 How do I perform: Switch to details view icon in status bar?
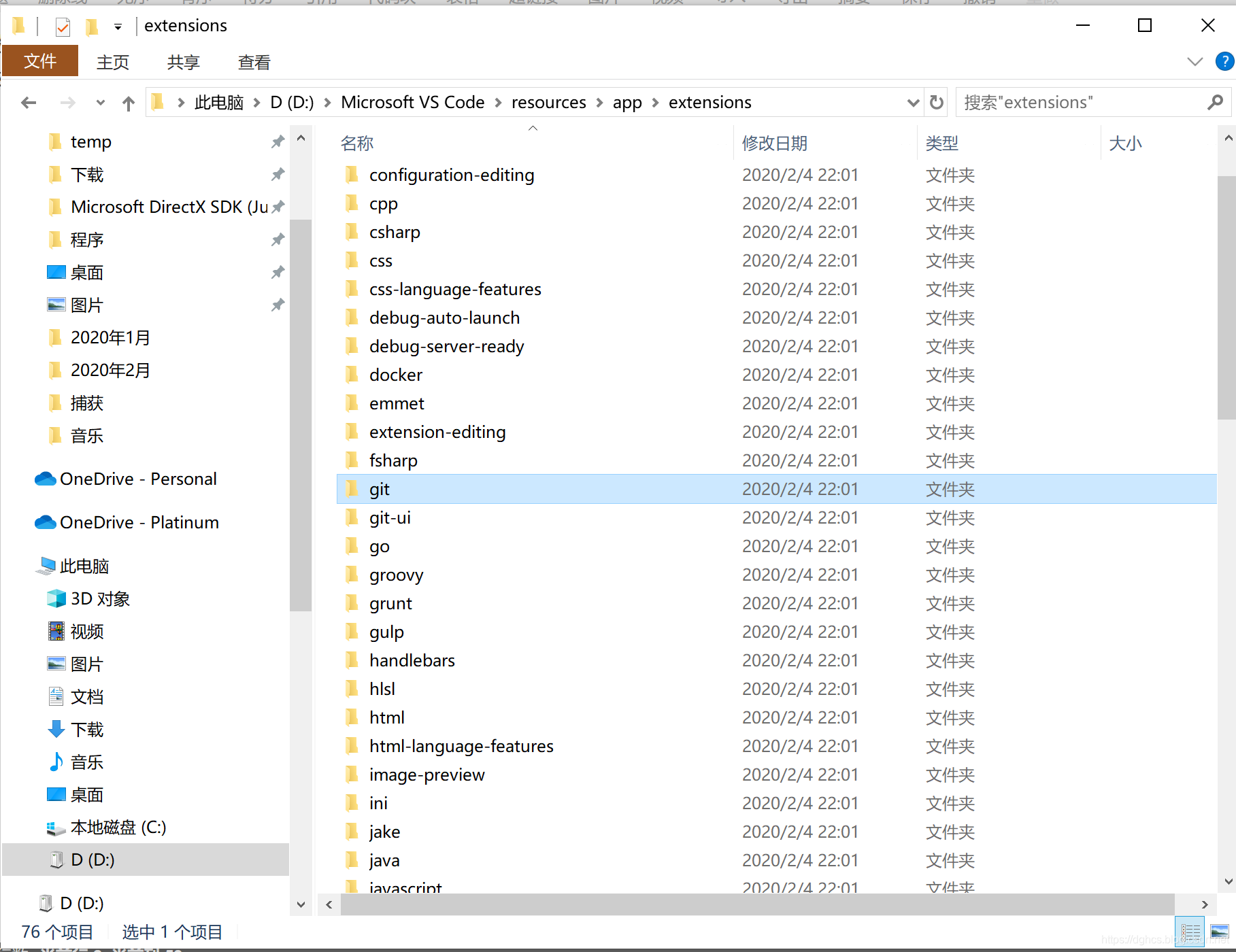1190,932
